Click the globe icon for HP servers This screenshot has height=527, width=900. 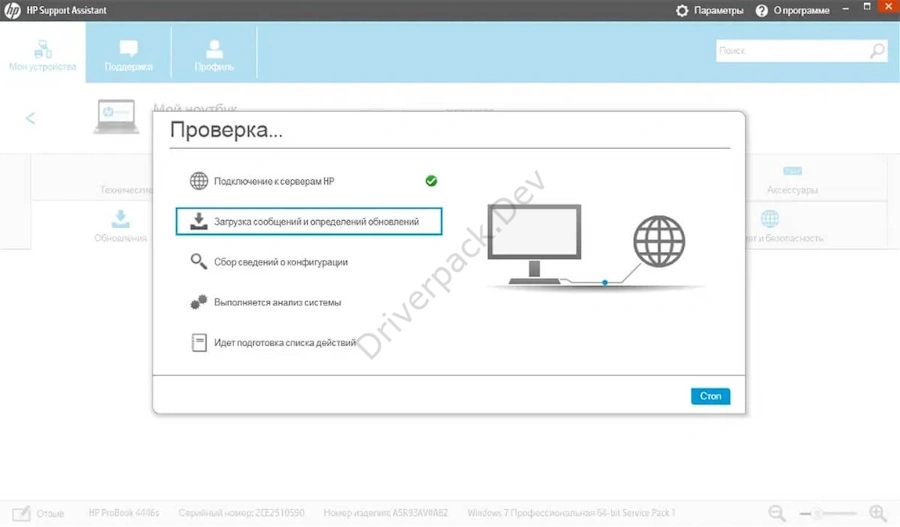(x=199, y=181)
